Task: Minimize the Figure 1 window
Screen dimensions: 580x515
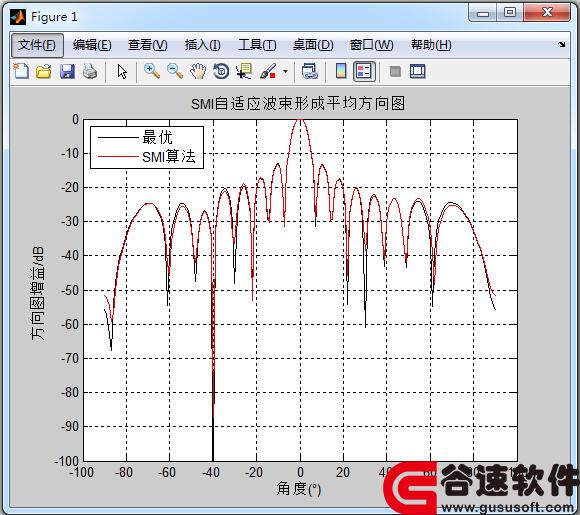Action: pos(483,13)
